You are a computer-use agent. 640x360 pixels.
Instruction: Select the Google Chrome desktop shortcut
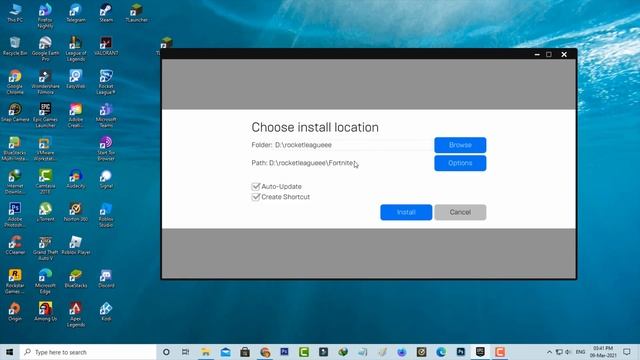[15, 82]
